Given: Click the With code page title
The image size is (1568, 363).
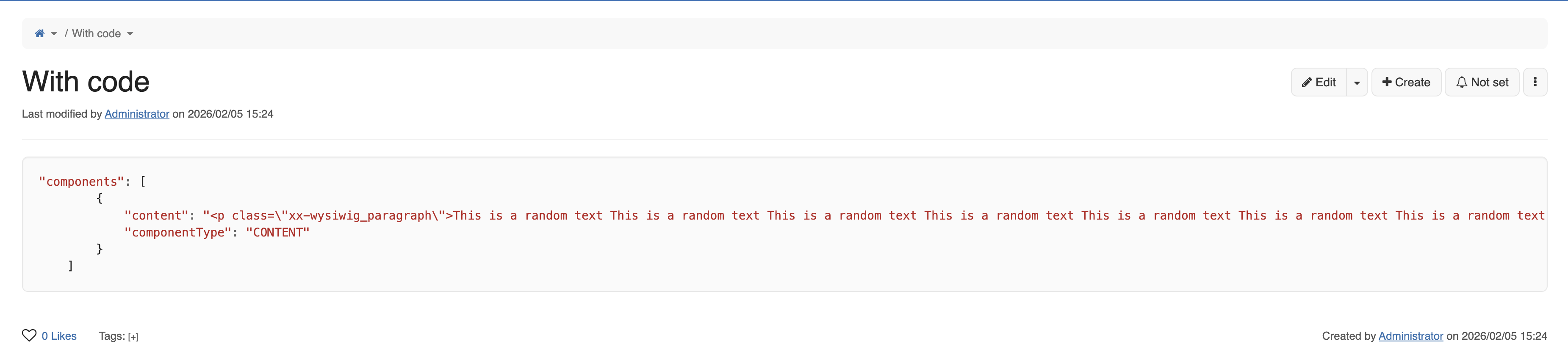Looking at the screenshot, I should [86, 82].
